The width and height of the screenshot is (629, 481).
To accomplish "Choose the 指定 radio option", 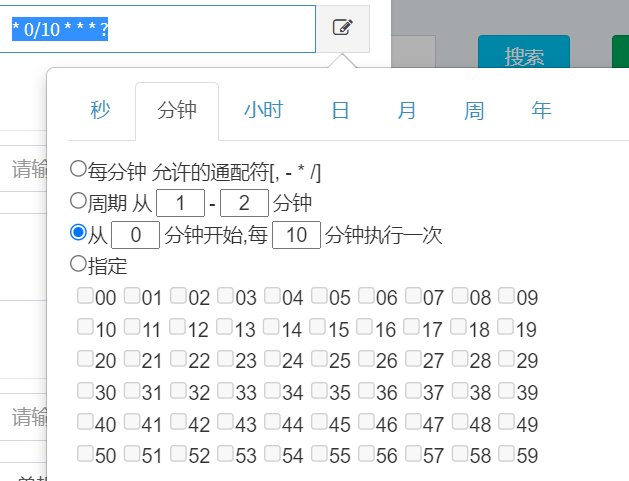I will (x=78, y=264).
